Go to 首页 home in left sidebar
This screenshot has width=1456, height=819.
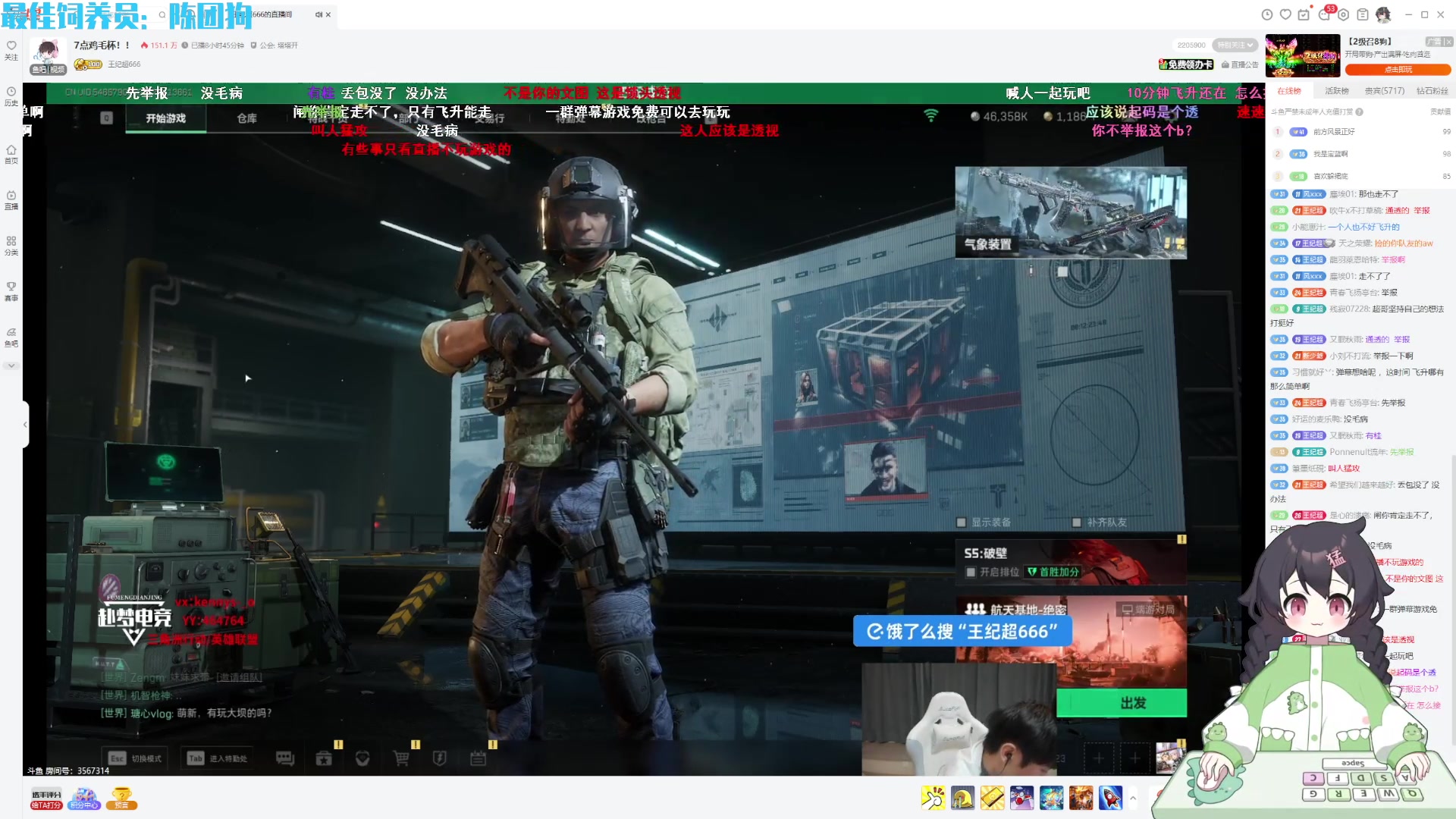click(11, 154)
